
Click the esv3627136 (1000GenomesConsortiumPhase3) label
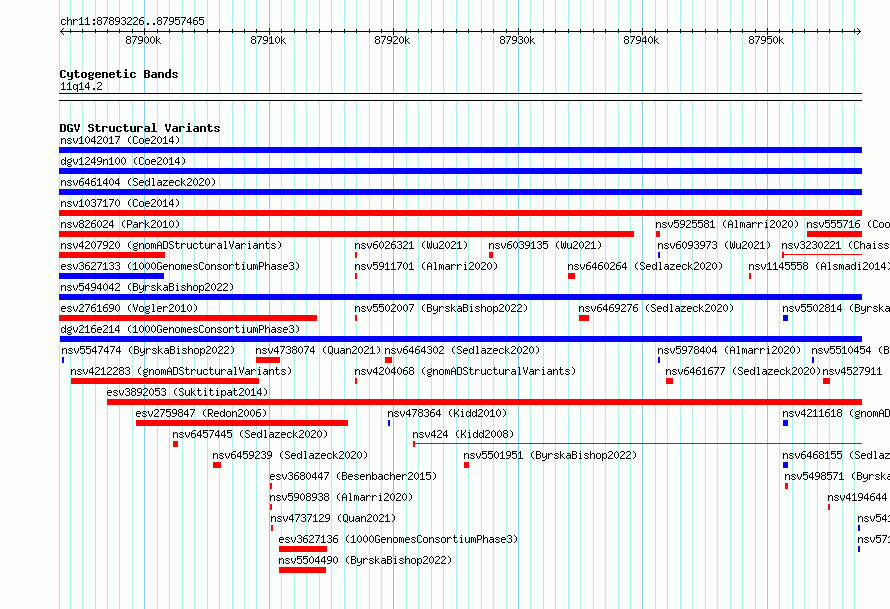point(398,539)
